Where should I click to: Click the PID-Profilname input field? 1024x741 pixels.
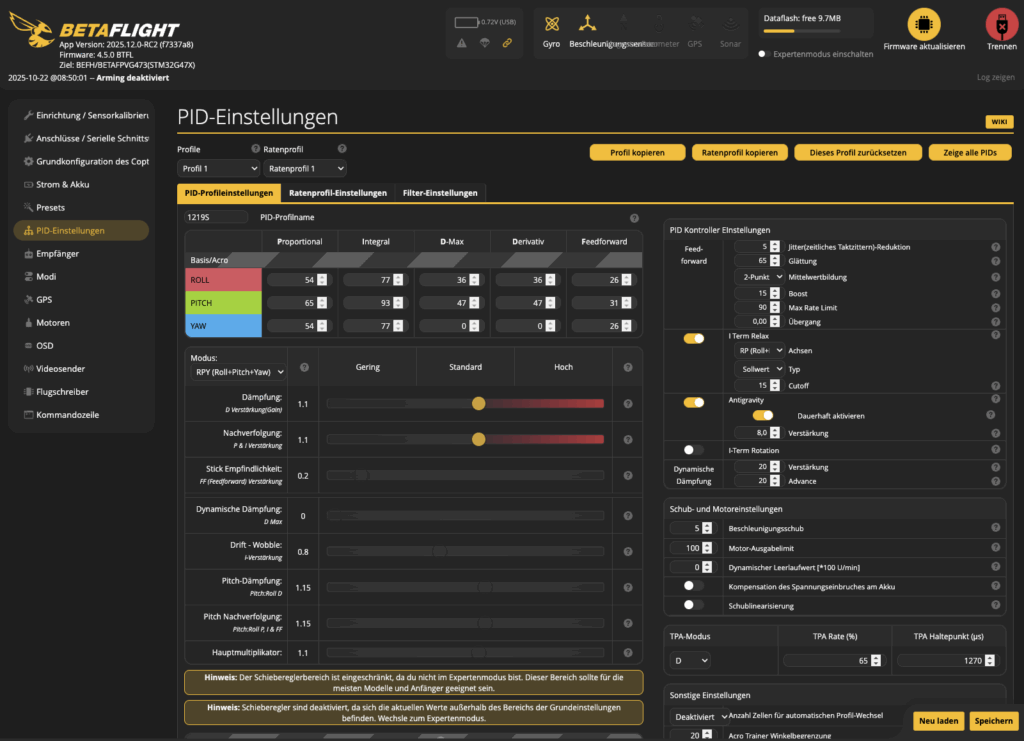216,217
